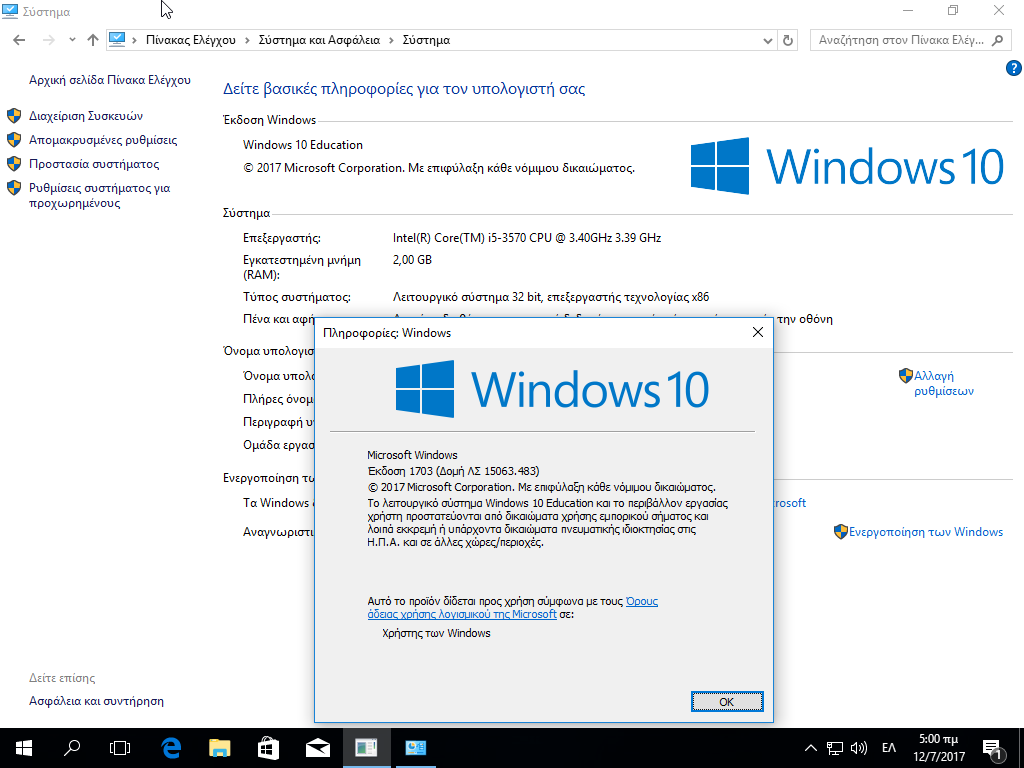
Task: Select Windows 10 Education edition text
Action: pos(303,144)
